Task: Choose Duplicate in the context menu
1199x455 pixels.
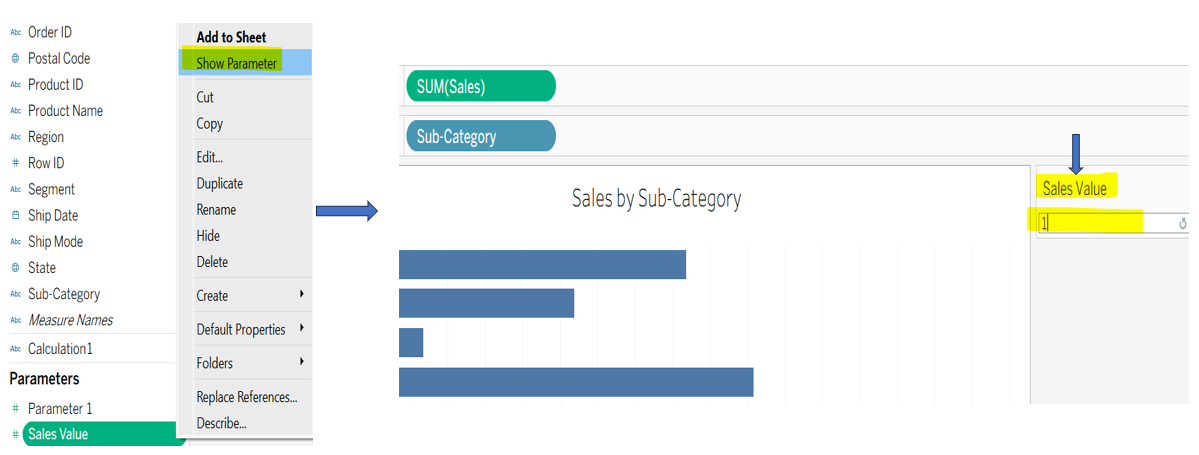Action: pos(220,184)
